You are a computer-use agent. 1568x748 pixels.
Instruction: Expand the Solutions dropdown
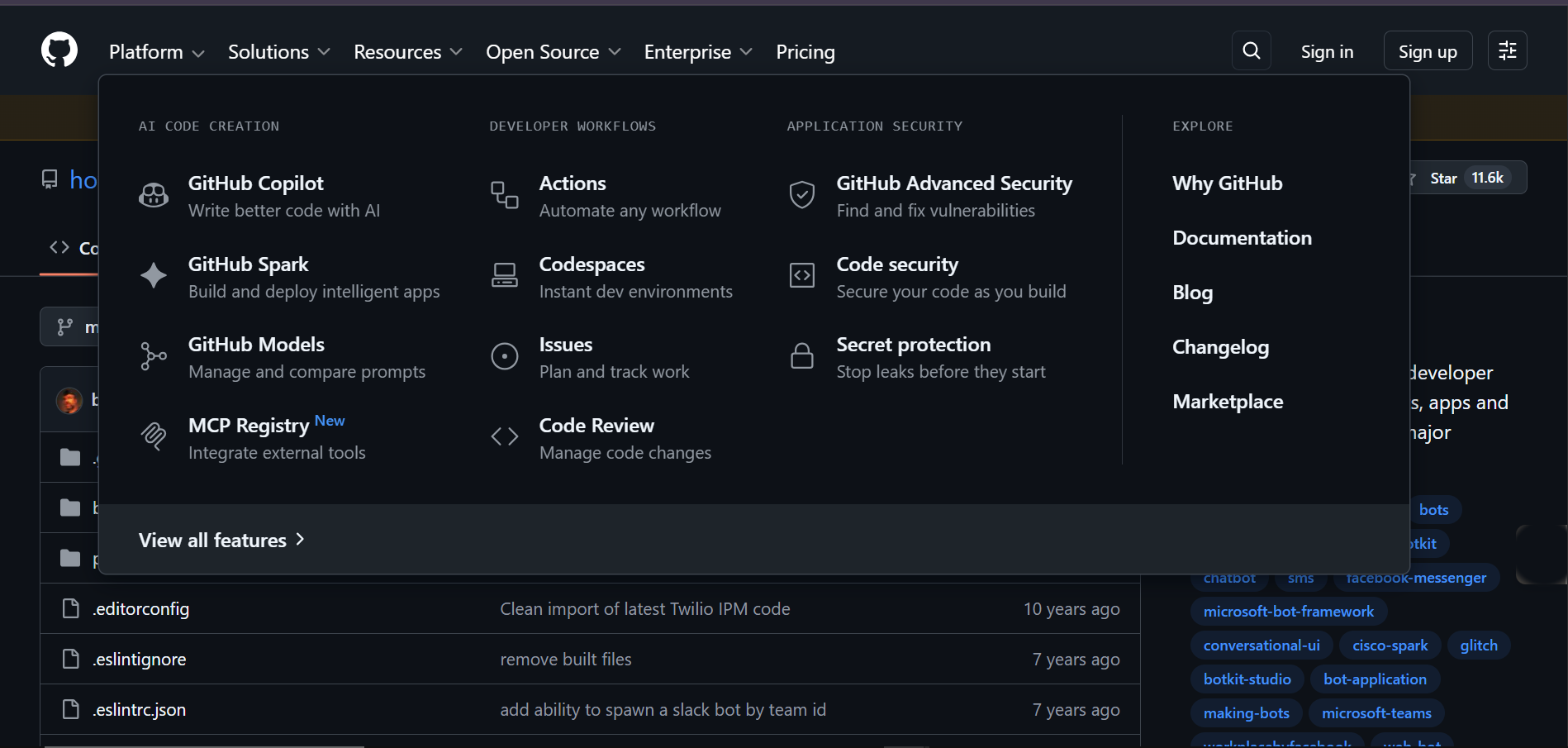[x=278, y=52]
